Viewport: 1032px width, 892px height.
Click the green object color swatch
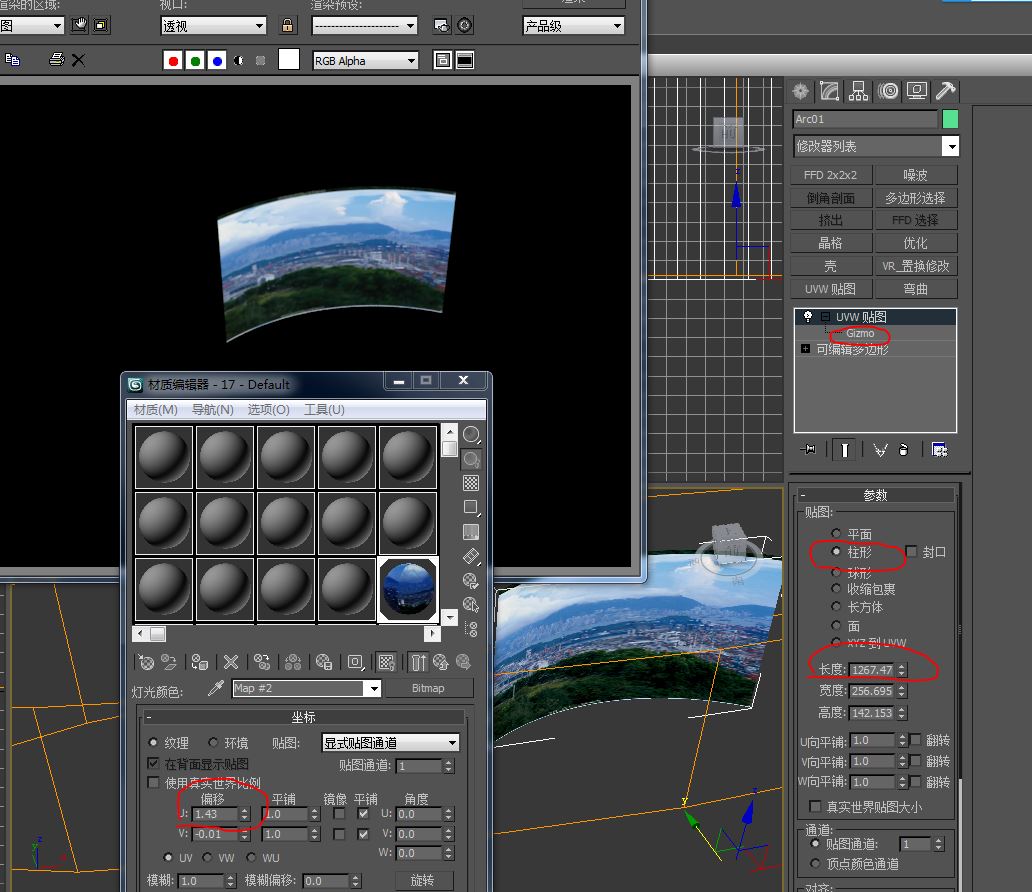(x=950, y=119)
